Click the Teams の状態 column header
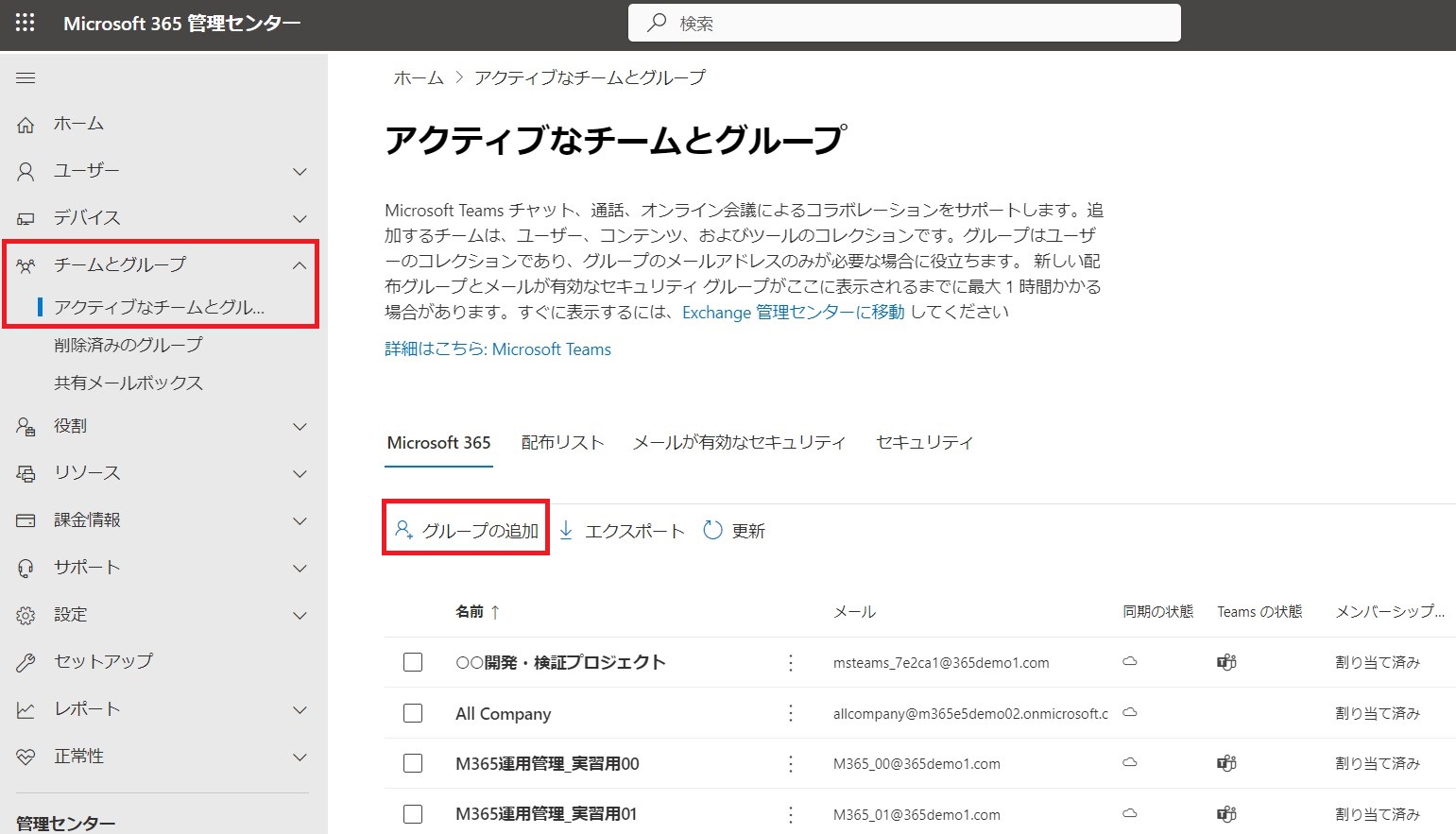 point(1259,612)
